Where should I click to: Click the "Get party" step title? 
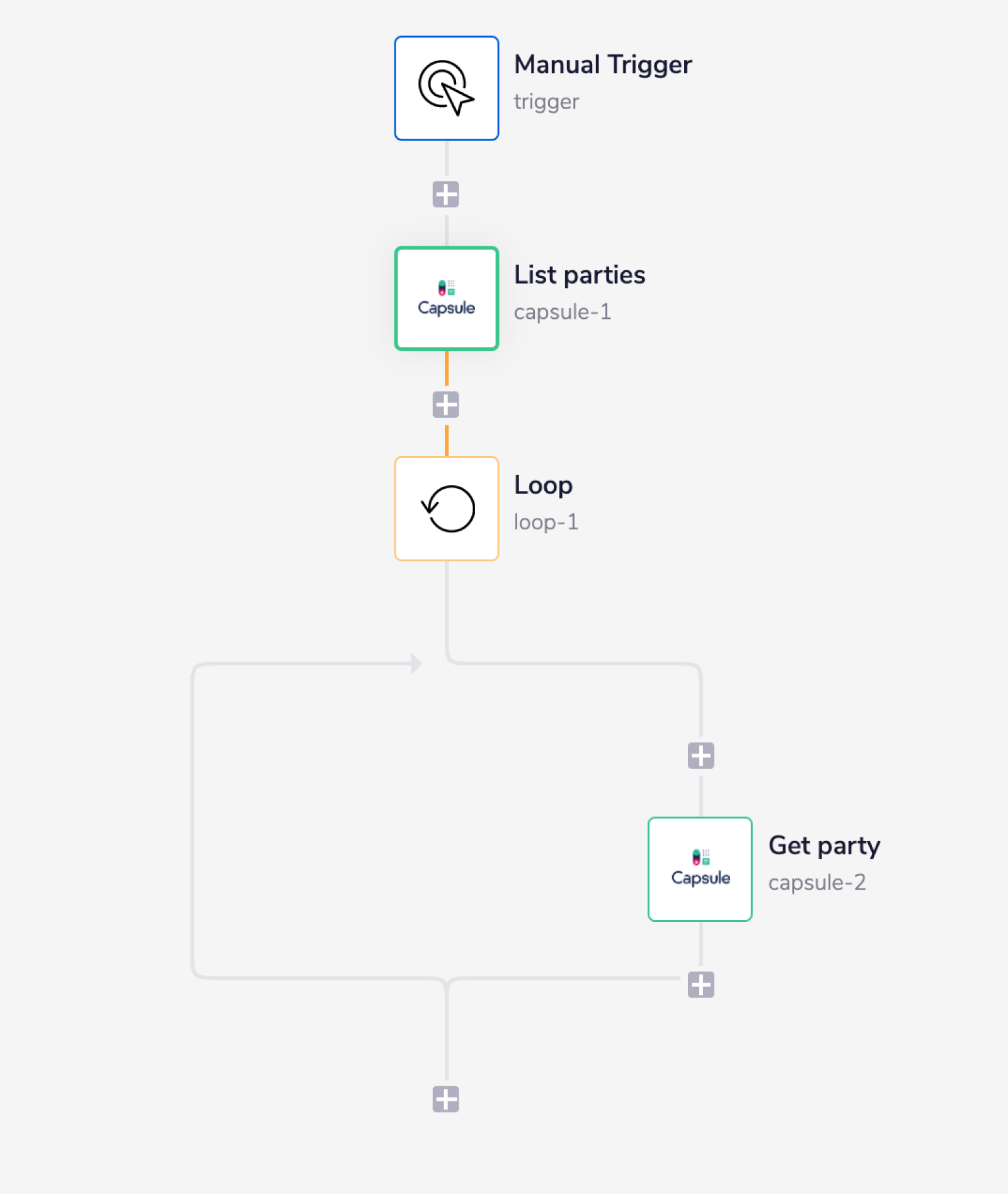pos(823,846)
